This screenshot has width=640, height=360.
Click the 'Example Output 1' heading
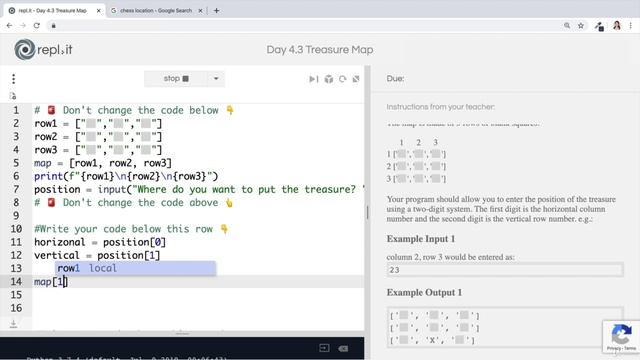pos(424,292)
